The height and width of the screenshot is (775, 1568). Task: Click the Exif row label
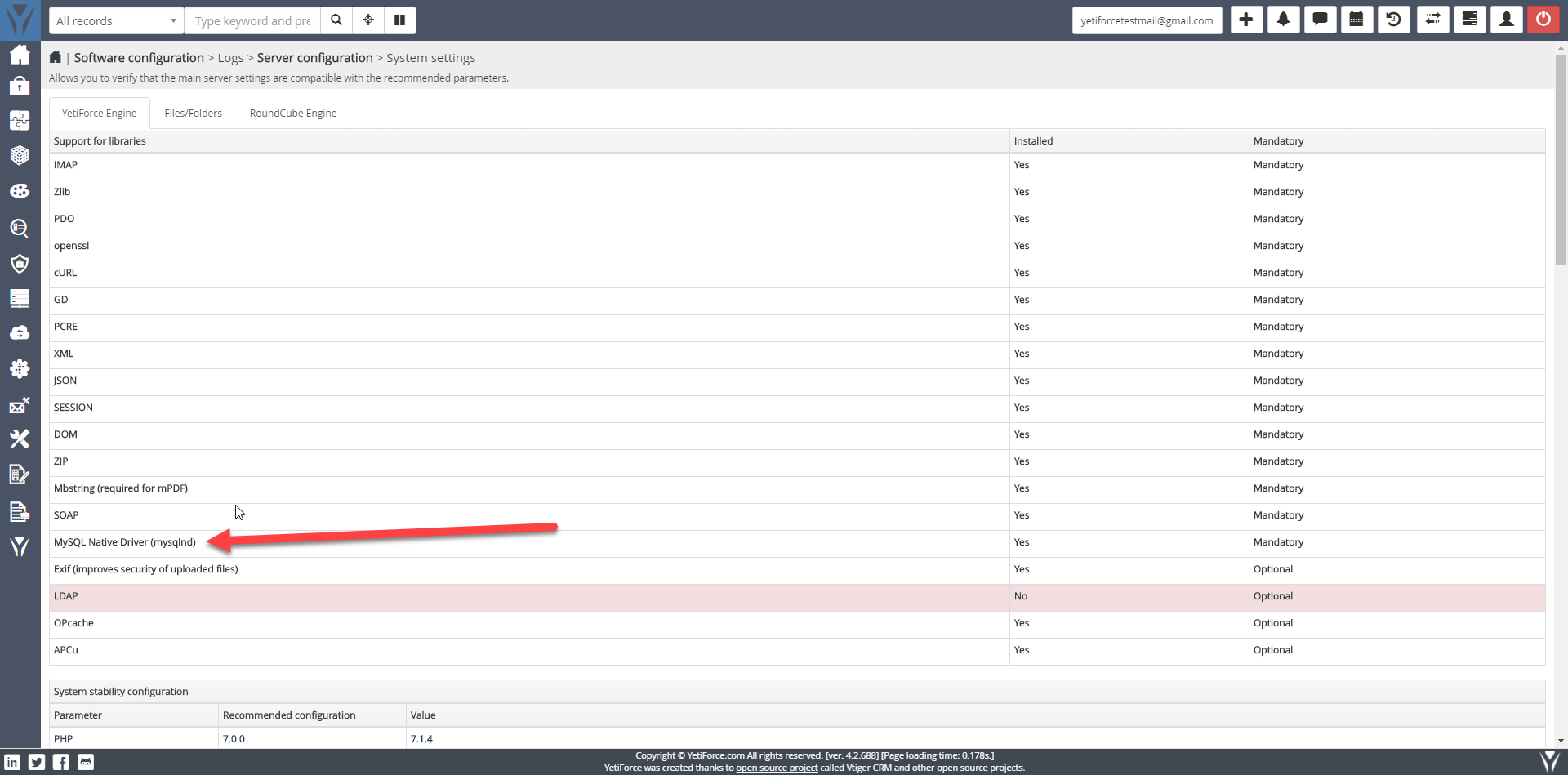[x=146, y=569]
